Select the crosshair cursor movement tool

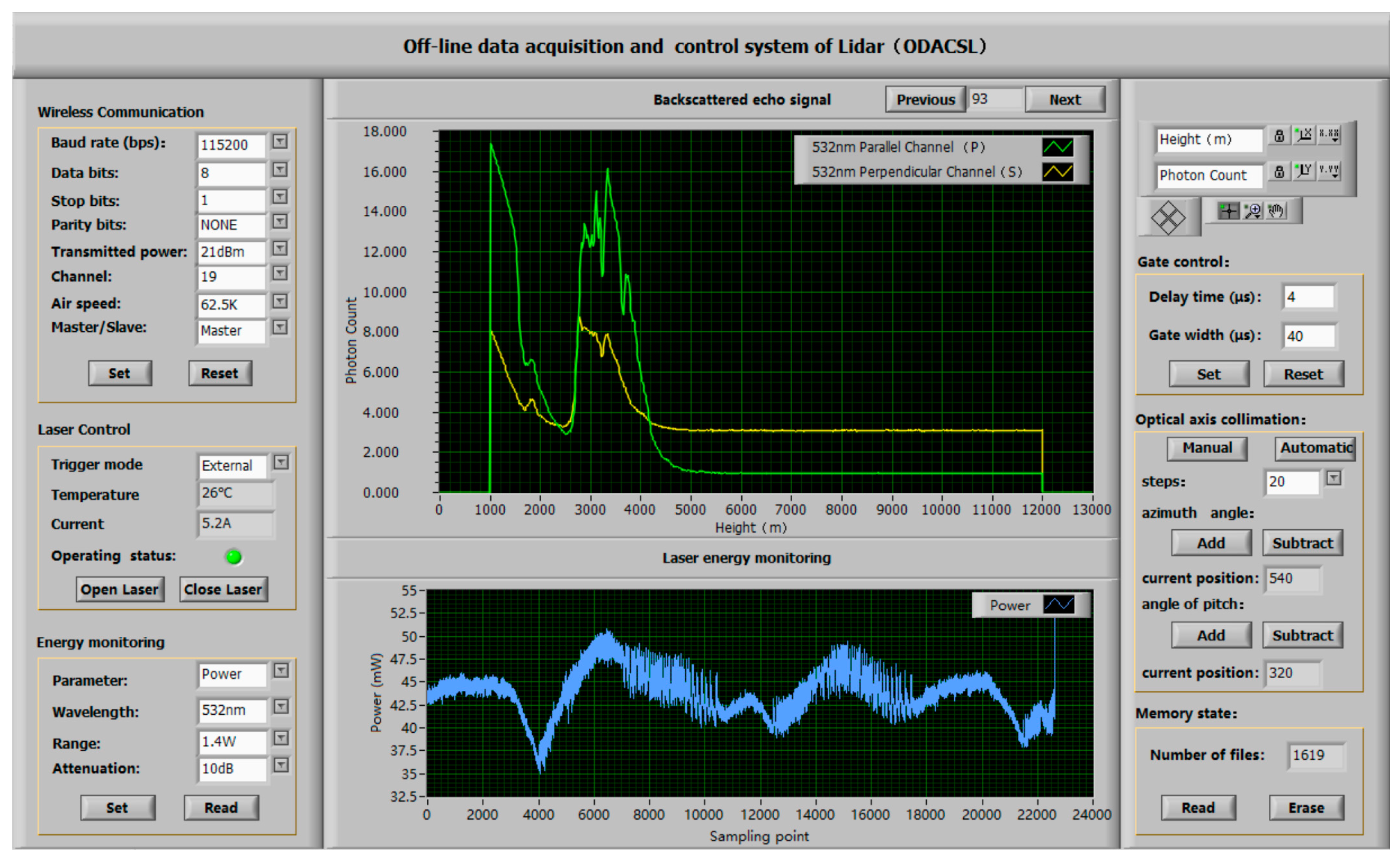1228,211
